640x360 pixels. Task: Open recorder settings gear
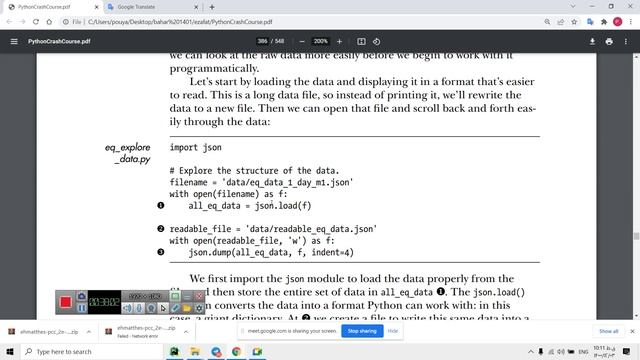point(199,308)
